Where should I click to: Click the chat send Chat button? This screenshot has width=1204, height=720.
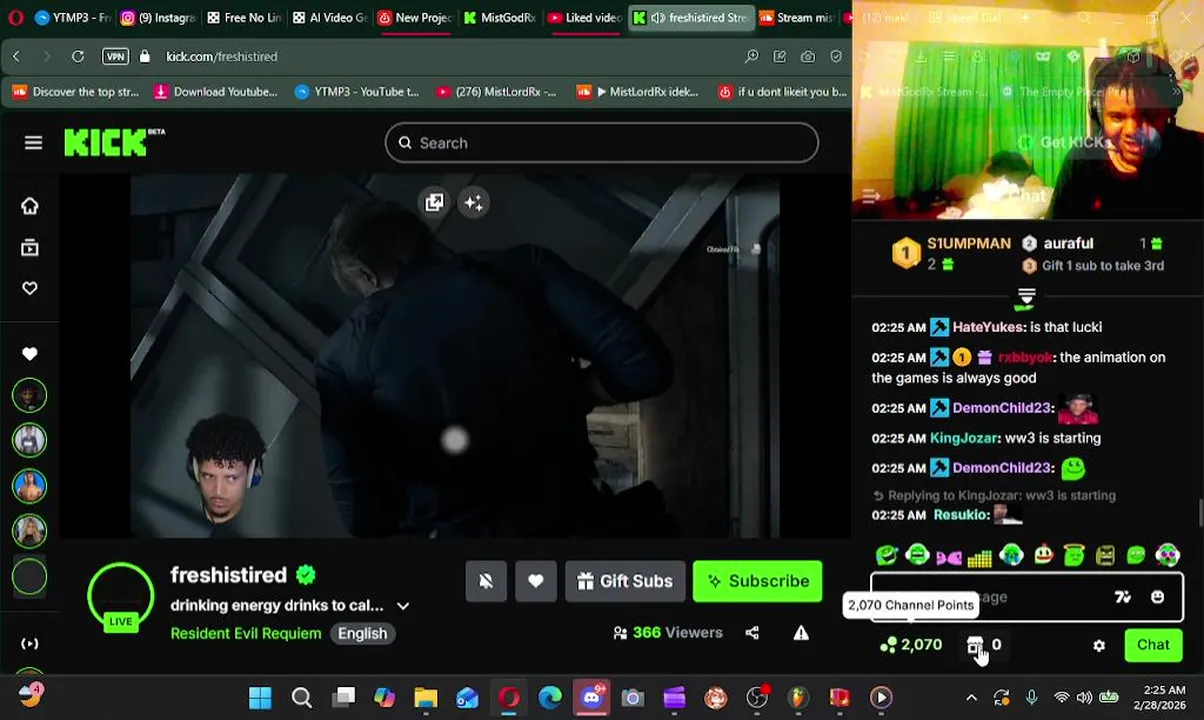[x=1152, y=645]
